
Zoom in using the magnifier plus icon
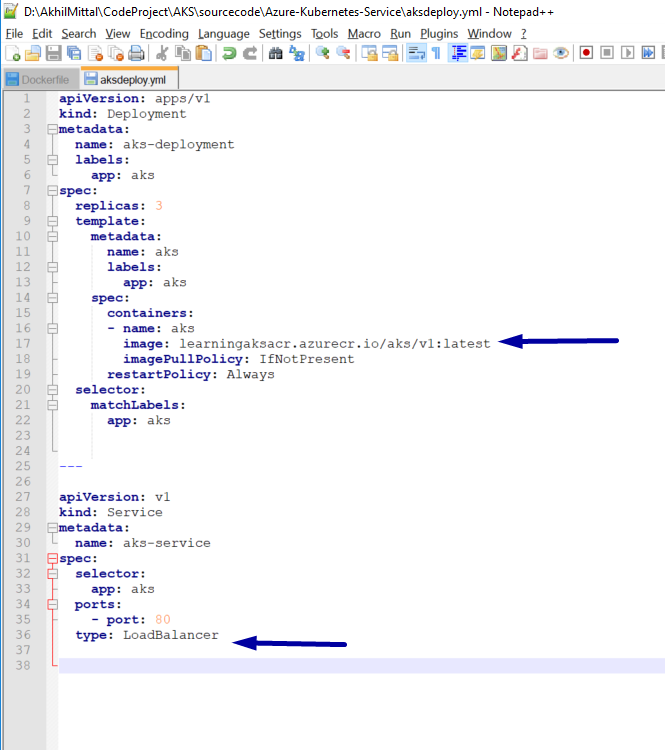click(322, 53)
